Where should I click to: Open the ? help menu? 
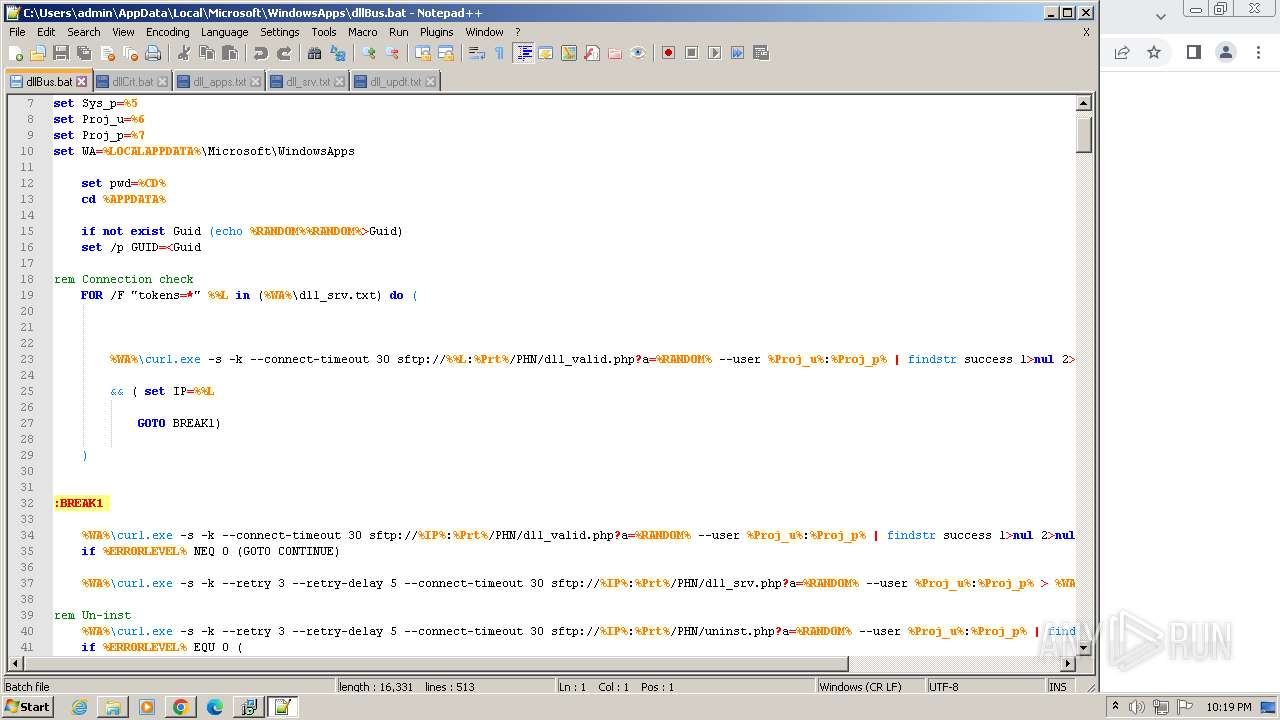tap(517, 32)
